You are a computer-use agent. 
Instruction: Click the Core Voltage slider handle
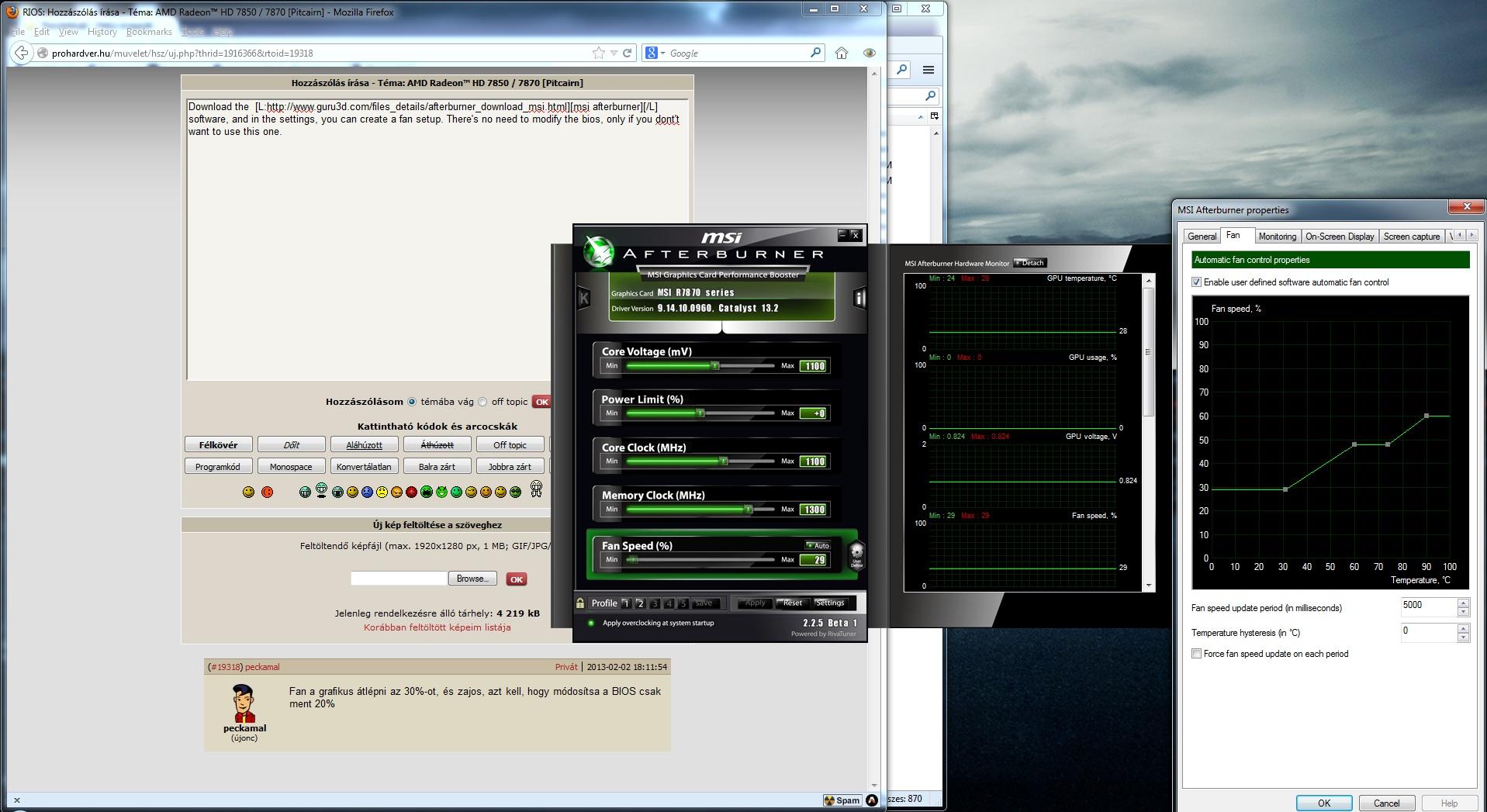[715, 365]
